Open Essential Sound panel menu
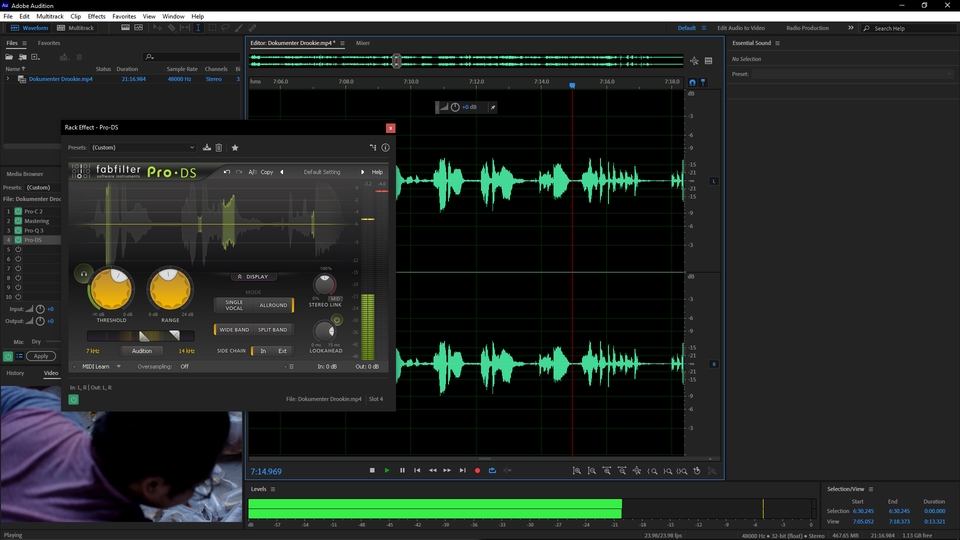The image size is (960, 540). 778,43
